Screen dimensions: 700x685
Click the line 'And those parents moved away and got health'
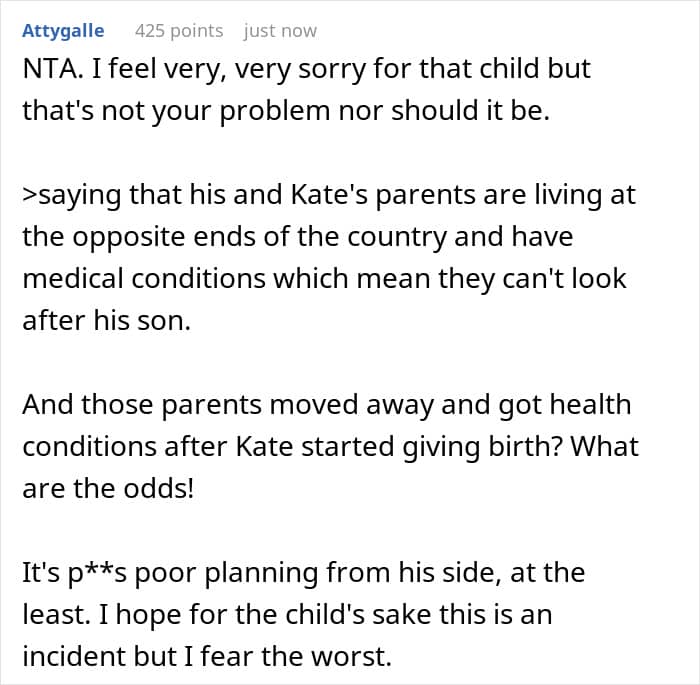point(326,405)
